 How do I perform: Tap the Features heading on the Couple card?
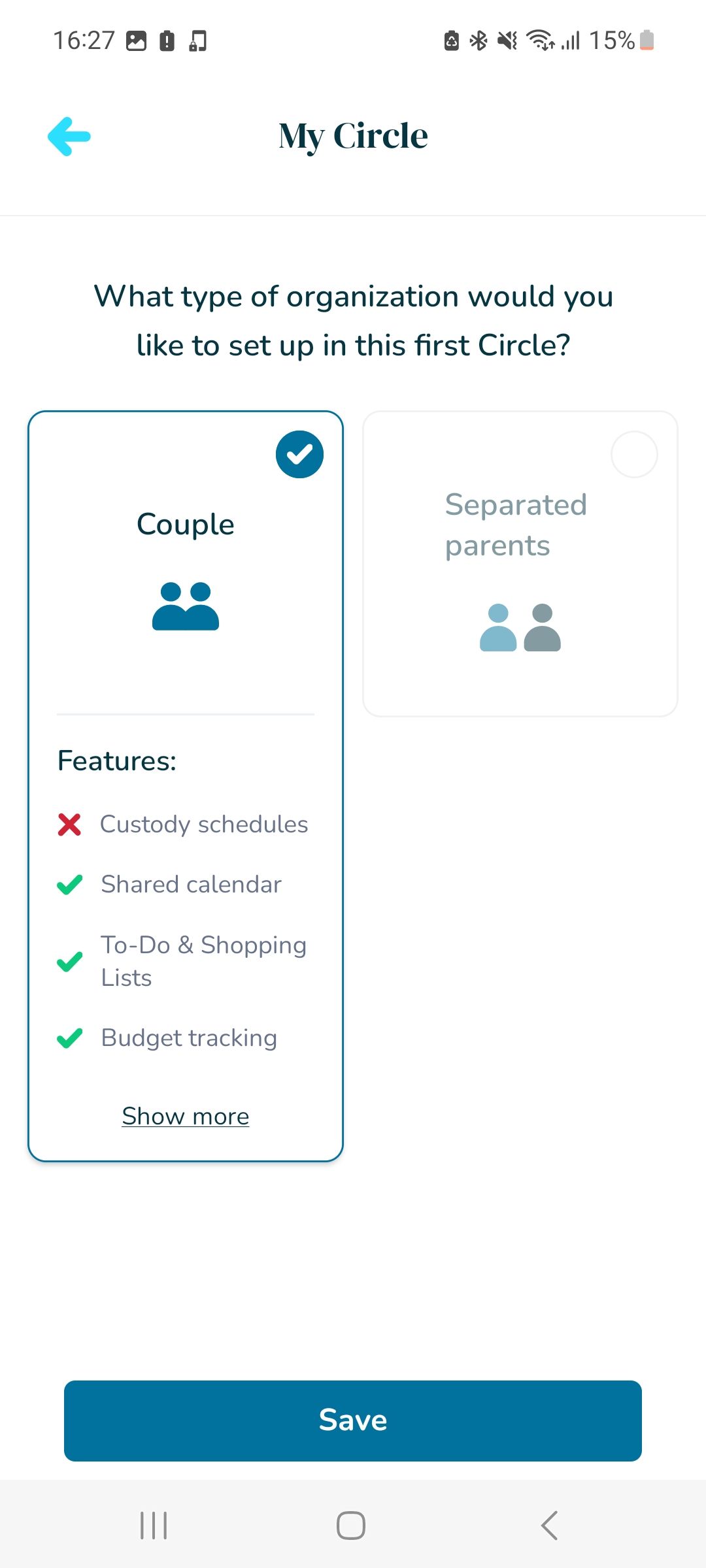click(116, 760)
